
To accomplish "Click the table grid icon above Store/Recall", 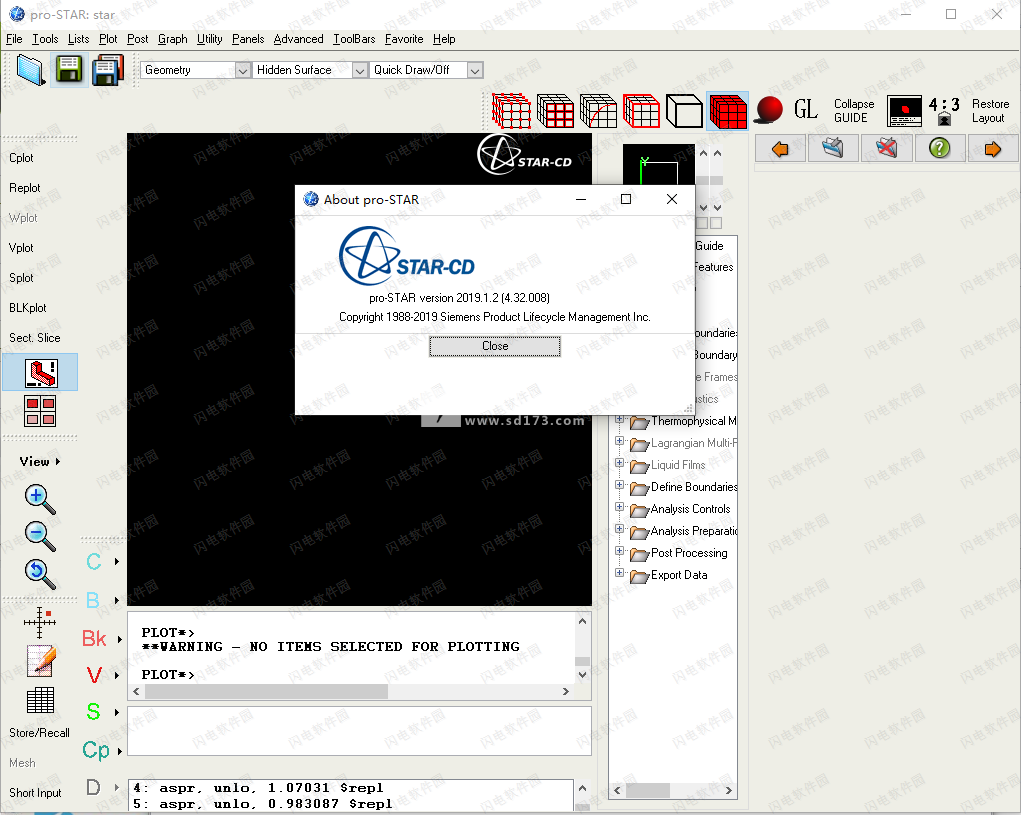I will click(x=40, y=700).
